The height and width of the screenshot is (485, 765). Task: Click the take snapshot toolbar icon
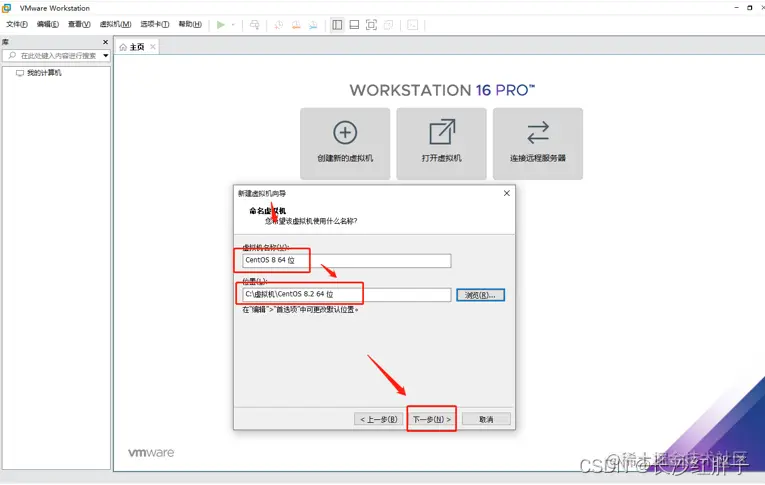click(x=279, y=25)
